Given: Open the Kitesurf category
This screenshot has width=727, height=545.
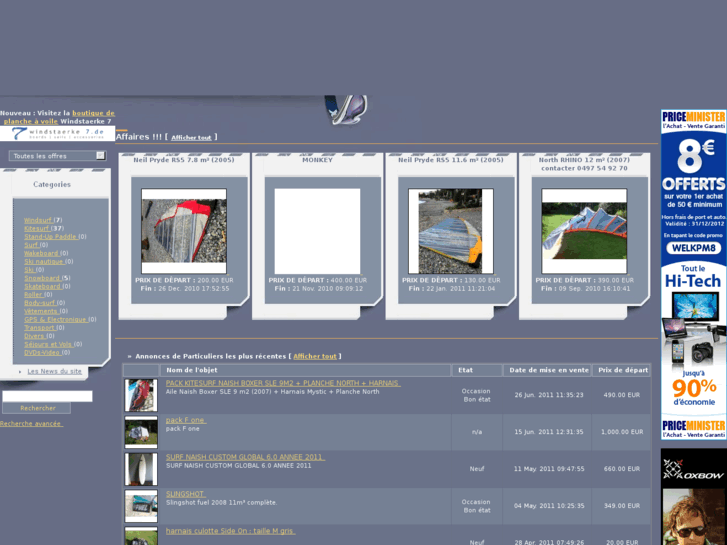Looking at the screenshot, I should coord(37,228).
